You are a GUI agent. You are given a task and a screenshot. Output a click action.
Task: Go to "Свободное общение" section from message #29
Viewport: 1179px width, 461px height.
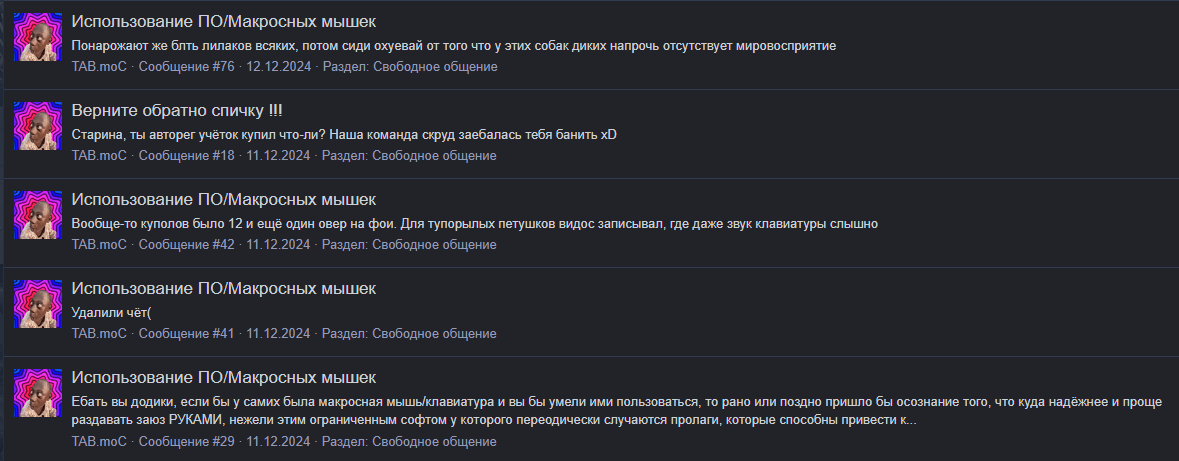(435, 441)
